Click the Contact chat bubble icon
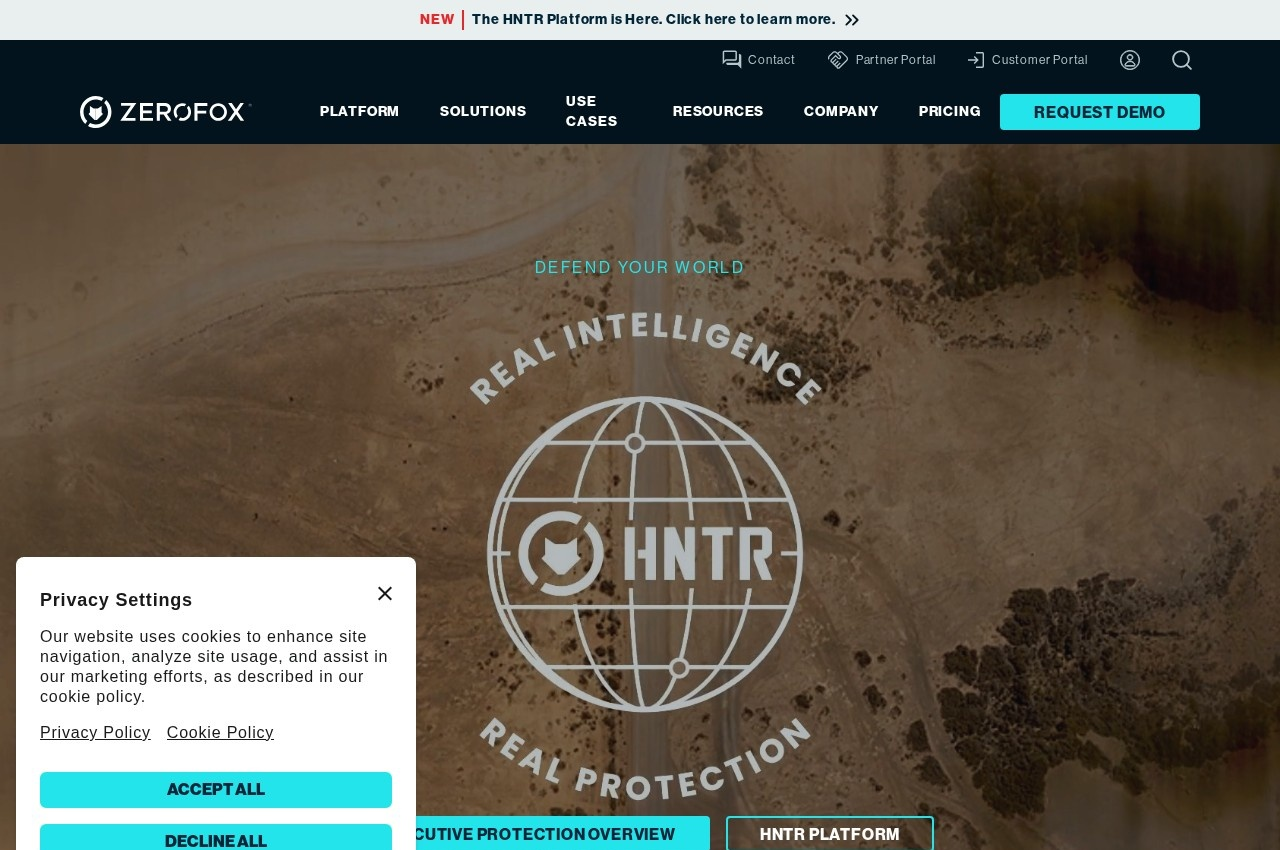Screen dimensions: 1280x850 point(732,60)
